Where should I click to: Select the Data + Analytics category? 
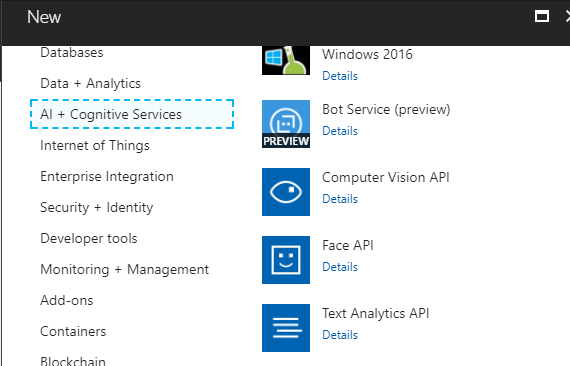(90, 83)
